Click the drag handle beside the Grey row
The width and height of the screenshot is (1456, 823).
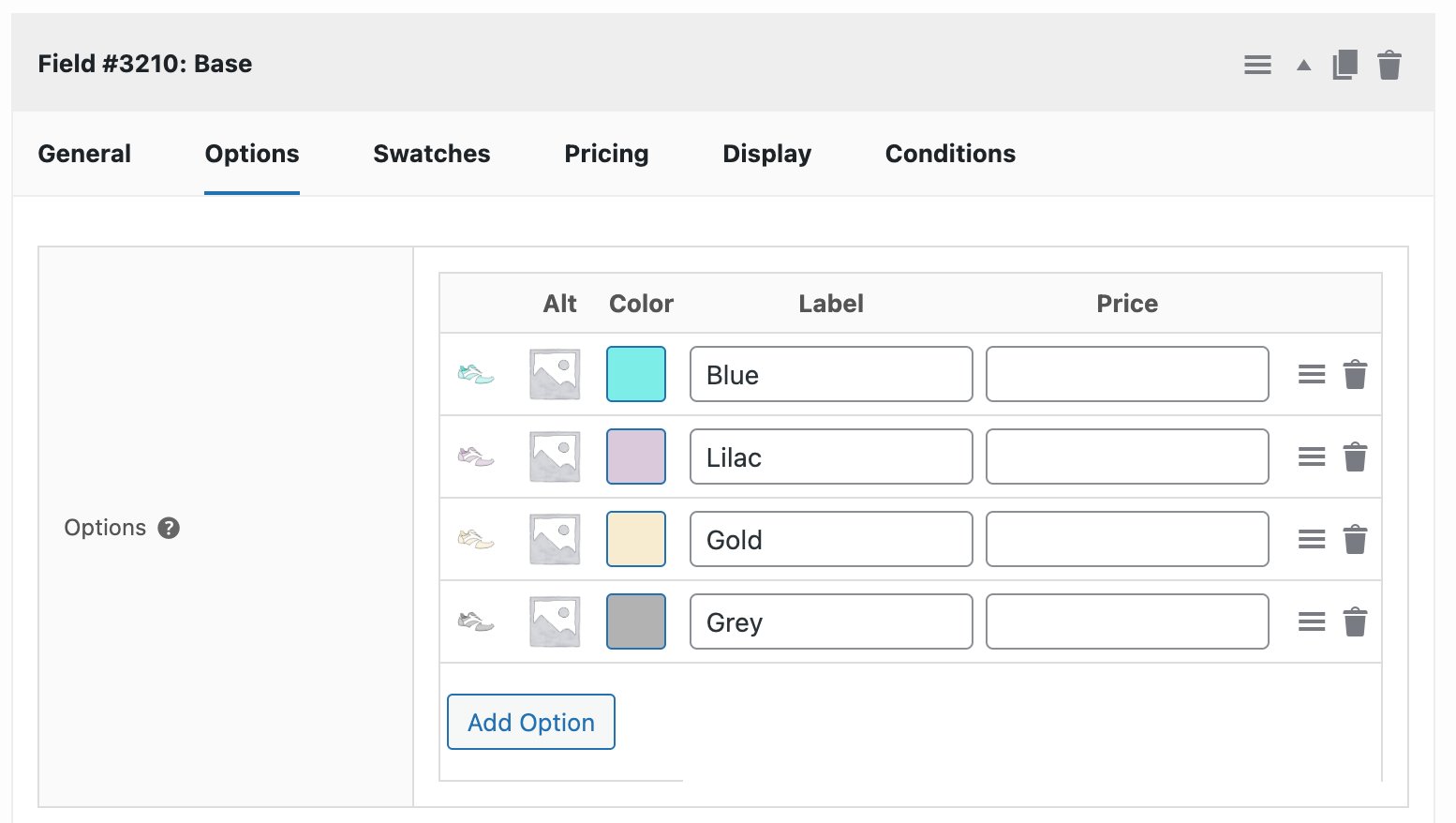[1311, 621]
